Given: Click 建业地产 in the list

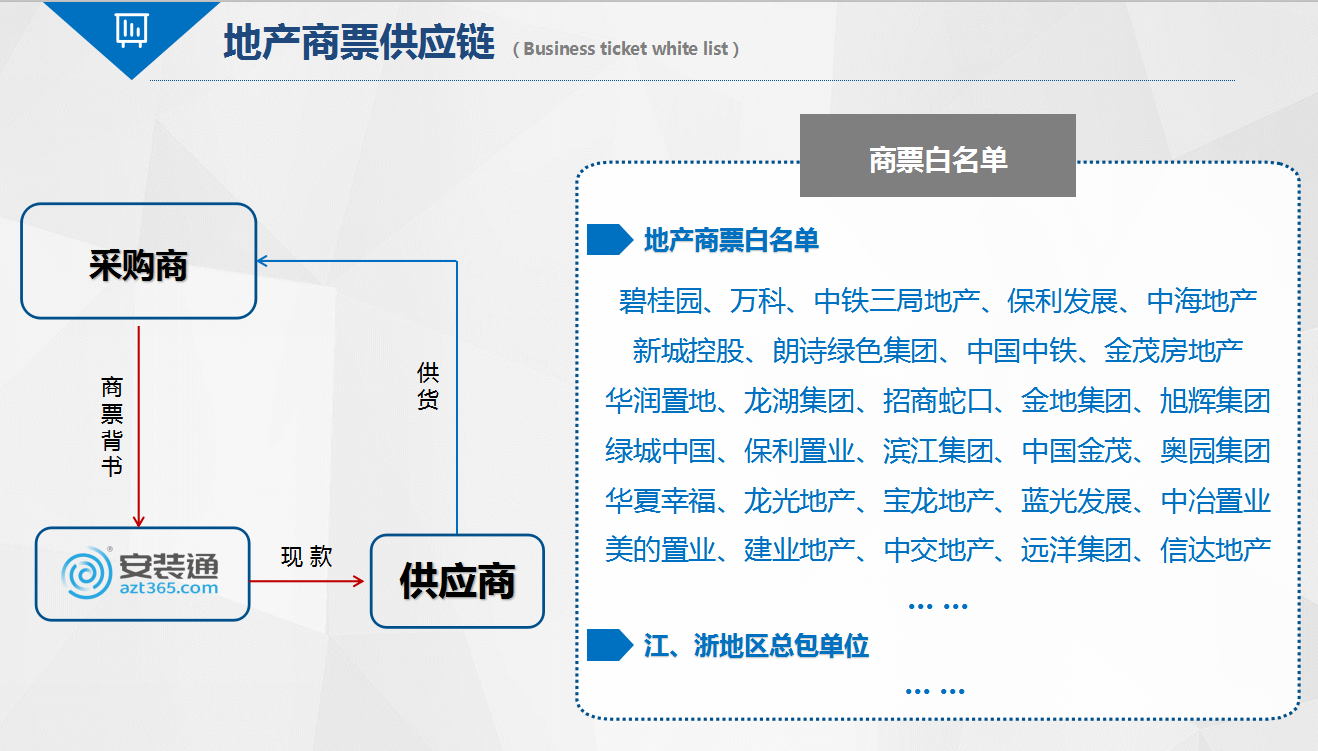Looking at the screenshot, I should [799, 550].
